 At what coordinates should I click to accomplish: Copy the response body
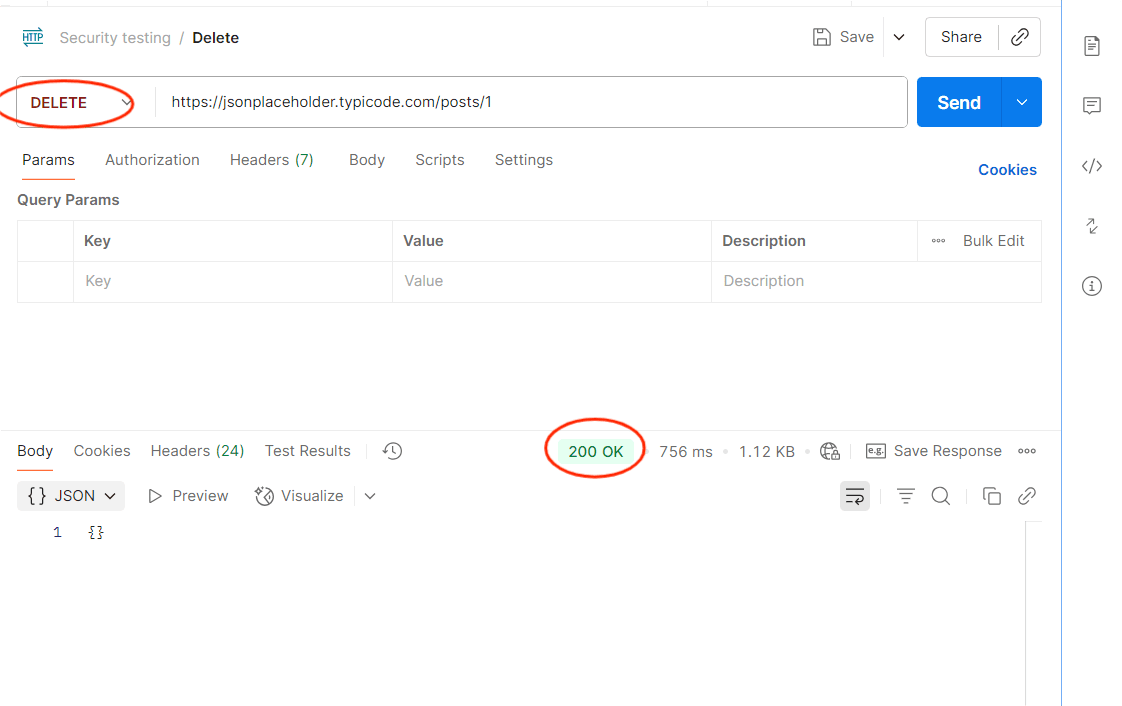point(991,495)
